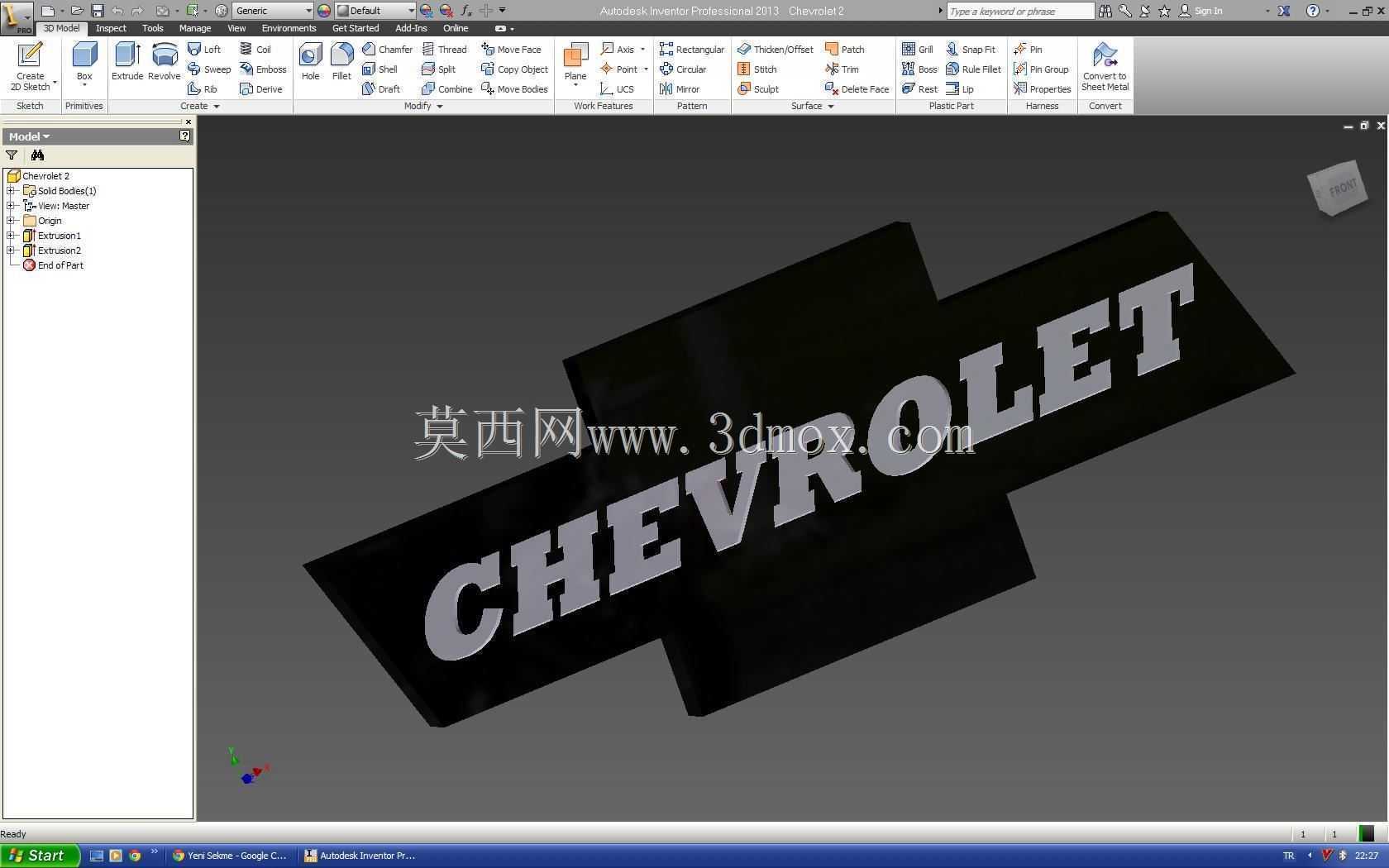
Task: Expand the View: Master node
Action: click(12, 206)
